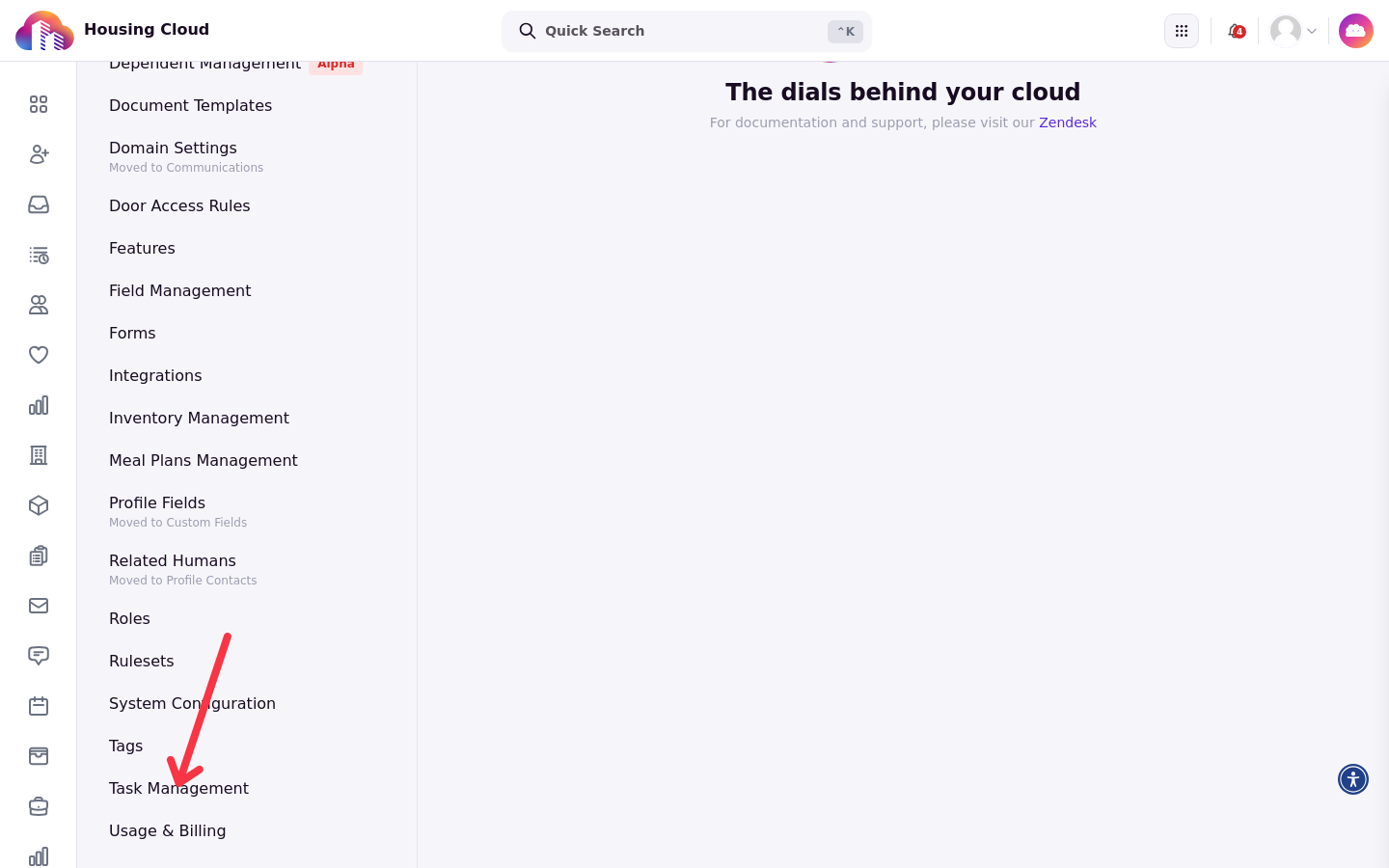The width and height of the screenshot is (1389, 868).
Task: Select the building icon in sidebar
Action: [x=39, y=455]
